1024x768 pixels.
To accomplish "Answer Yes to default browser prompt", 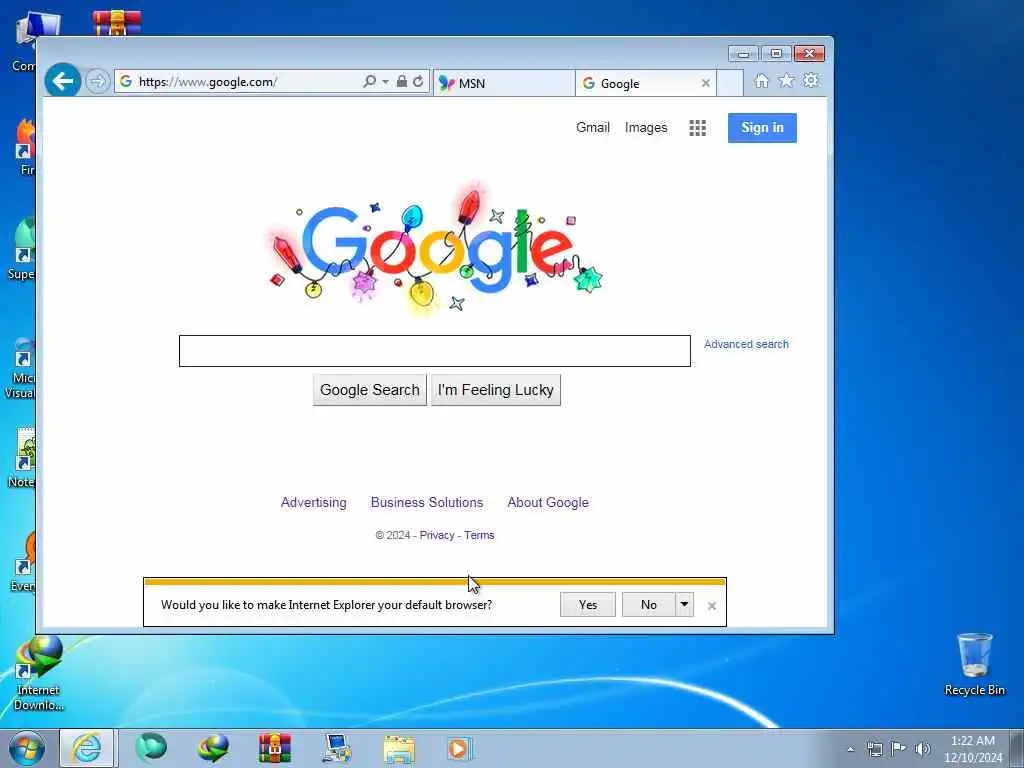I will pyautogui.click(x=588, y=605).
